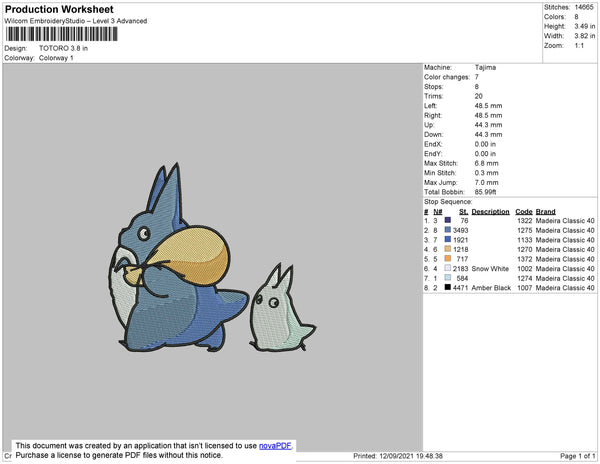
Task: Click thread code 1007
Action: [524, 288]
